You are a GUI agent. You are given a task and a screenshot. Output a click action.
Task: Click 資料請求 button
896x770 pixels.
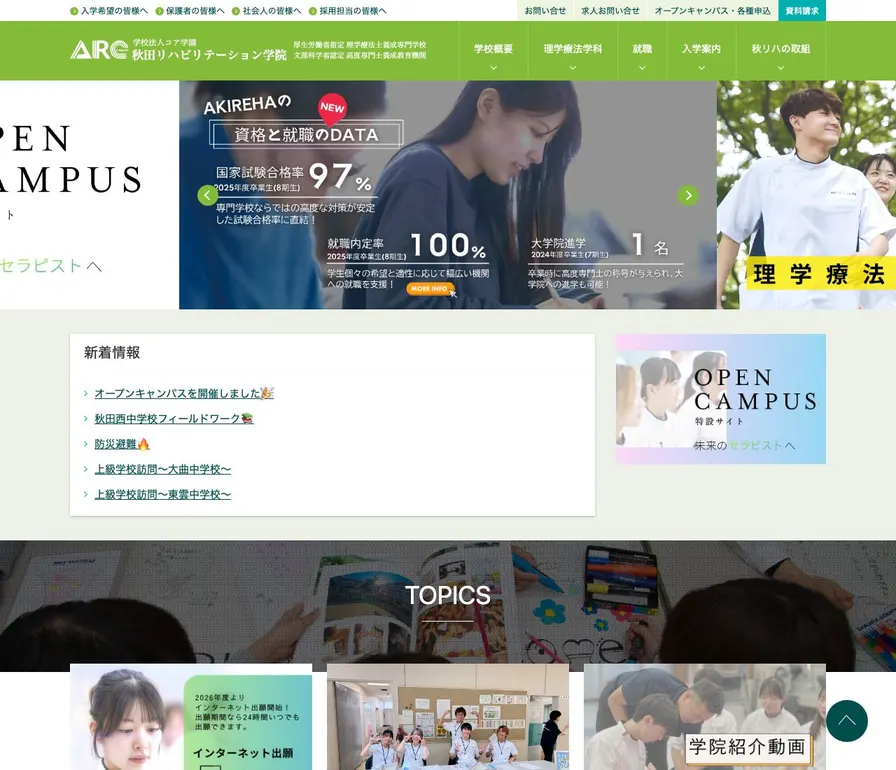pos(802,10)
